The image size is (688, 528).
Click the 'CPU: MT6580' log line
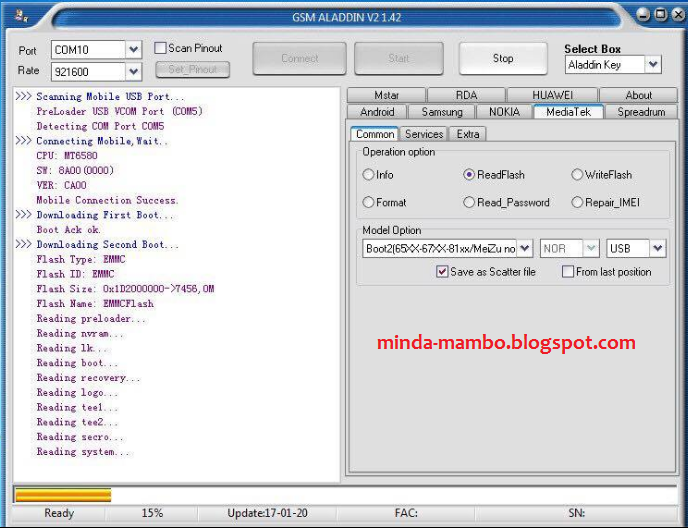tap(67, 156)
